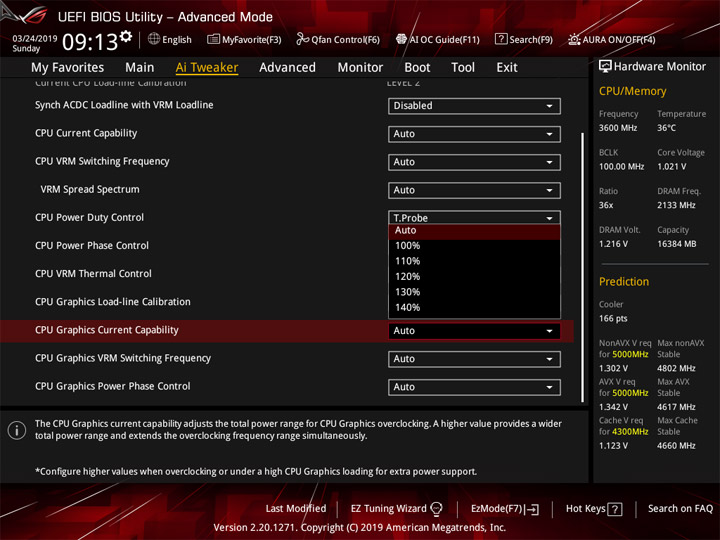720x540 pixels.
Task: Click Search on FAQ link
Action: [x=680, y=509]
